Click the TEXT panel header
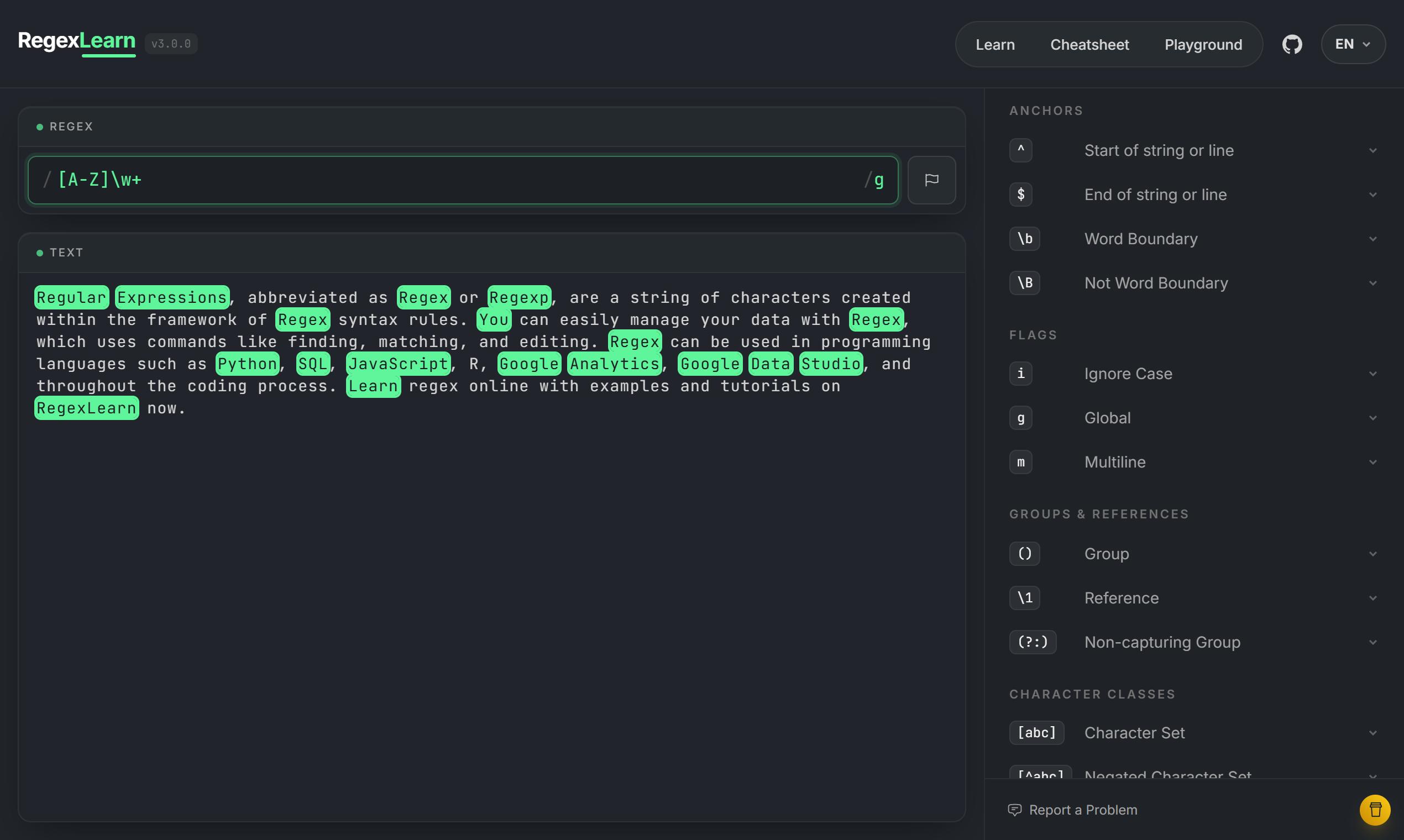Image resolution: width=1404 pixels, height=840 pixels. coord(491,253)
